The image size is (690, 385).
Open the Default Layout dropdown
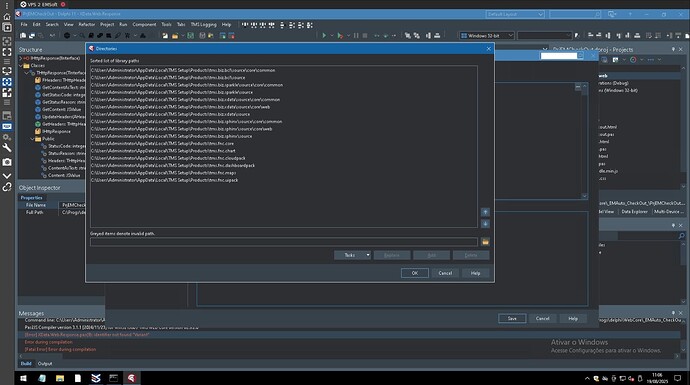[x=515, y=14]
